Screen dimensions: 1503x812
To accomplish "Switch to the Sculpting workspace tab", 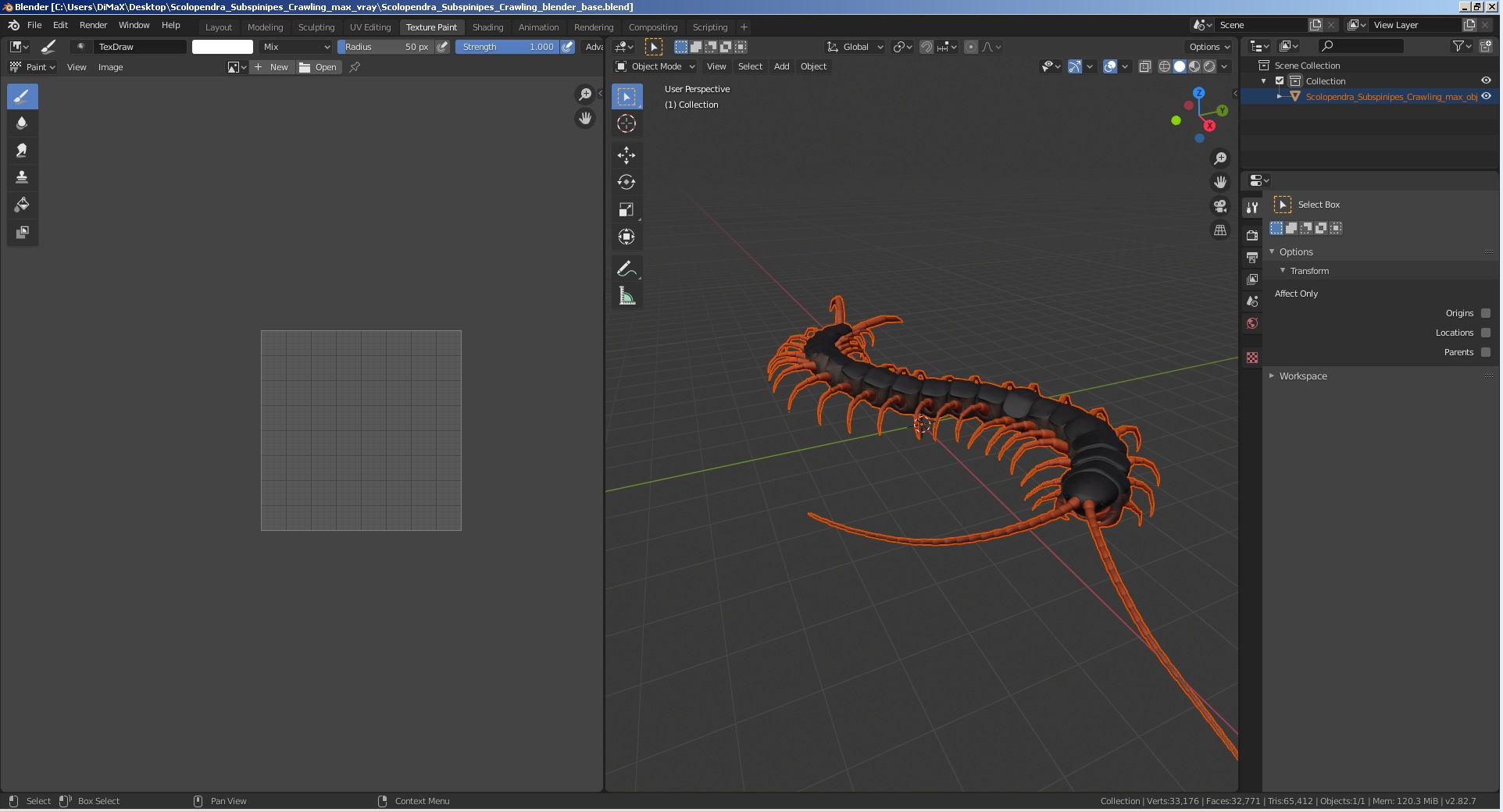I will click(x=316, y=27).
